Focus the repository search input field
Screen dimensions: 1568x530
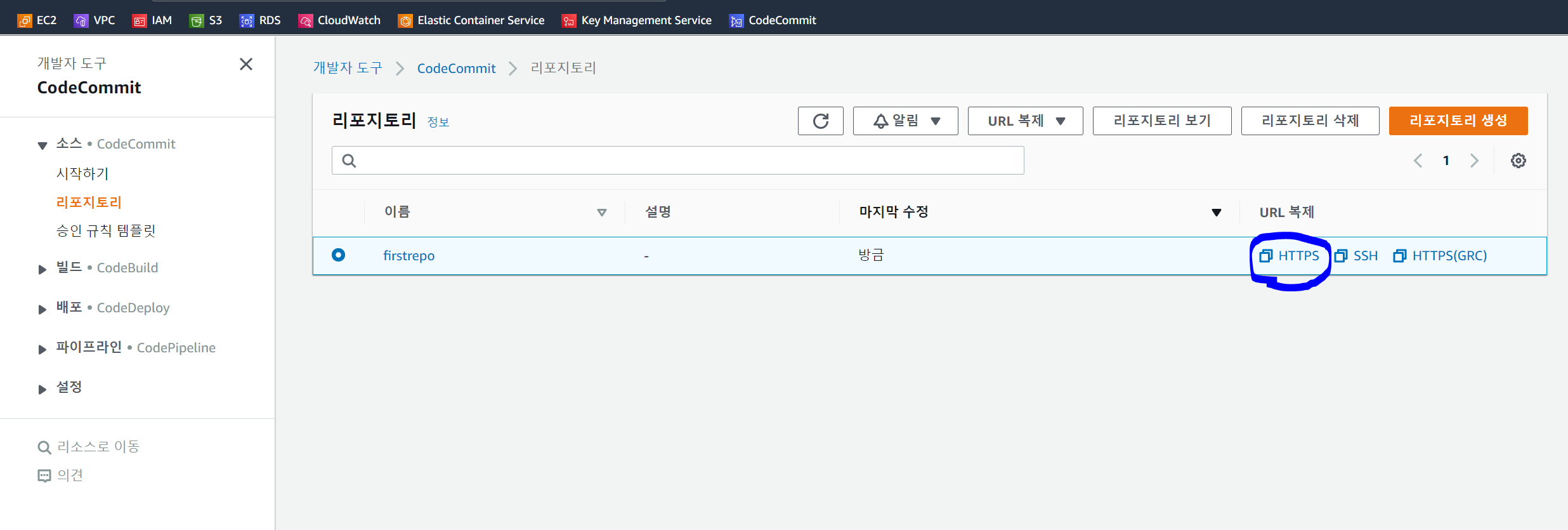[677, 161]
